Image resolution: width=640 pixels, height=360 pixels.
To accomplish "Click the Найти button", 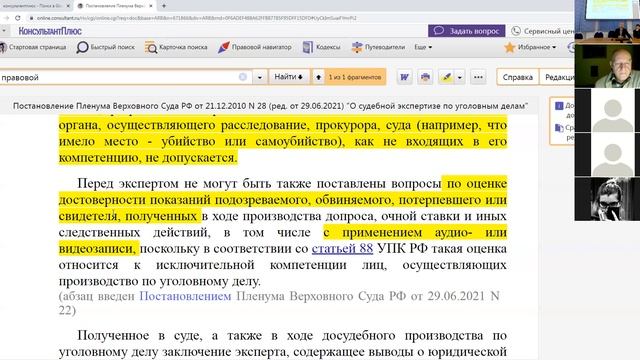I will pyautogui.click(x=289, y=77).
